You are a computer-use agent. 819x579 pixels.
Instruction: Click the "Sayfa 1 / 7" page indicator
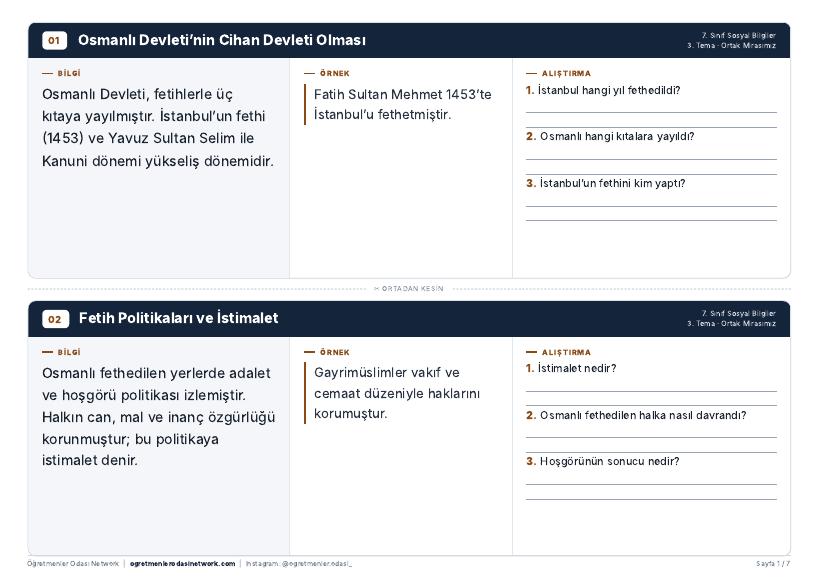[x=773, y=564]
